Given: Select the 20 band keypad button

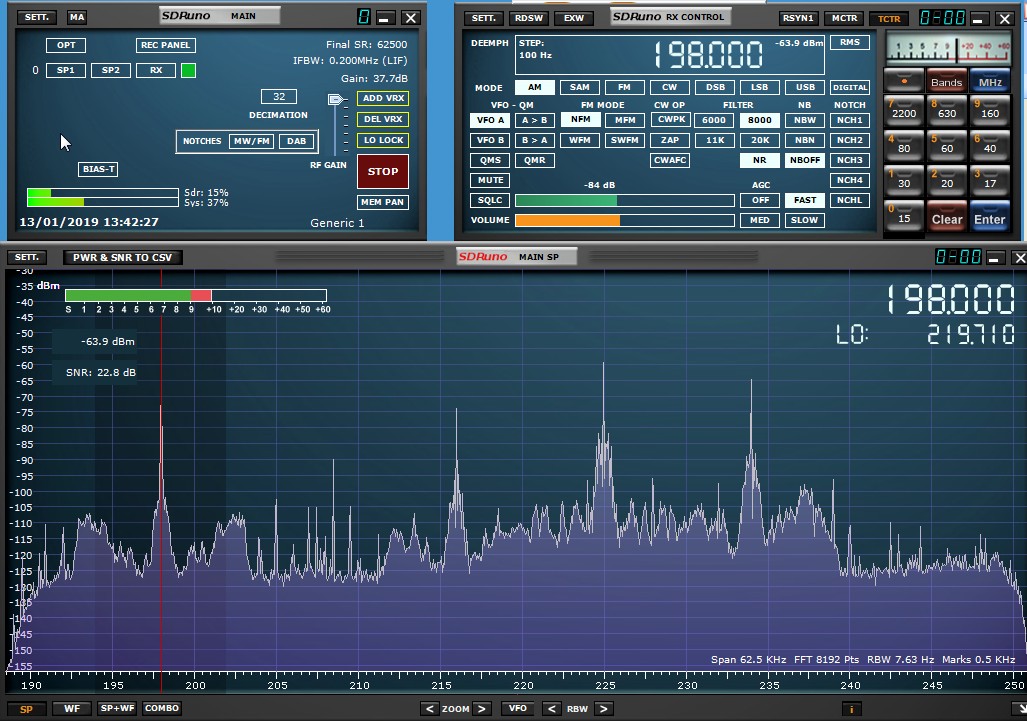Looking at the screenshot, I should coord(947,181).
